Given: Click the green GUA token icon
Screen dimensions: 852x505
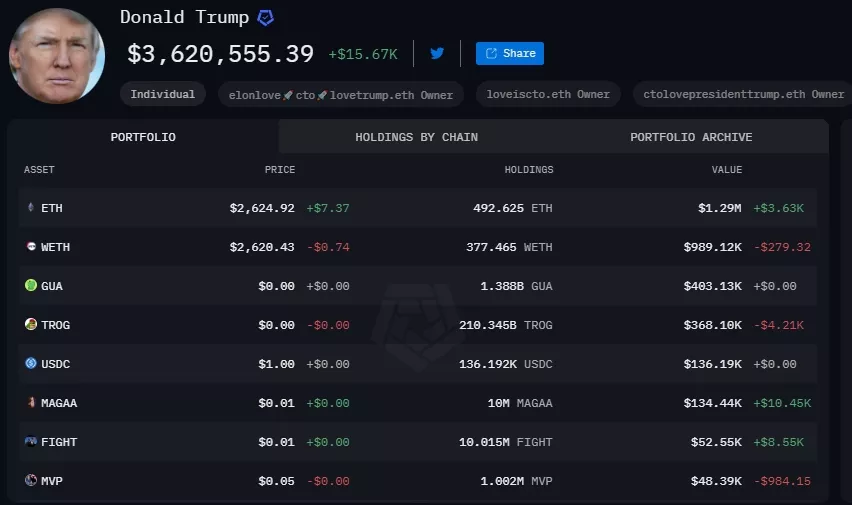Looking at the screenshot, I should pyautogui.click(x=30, y=286).
